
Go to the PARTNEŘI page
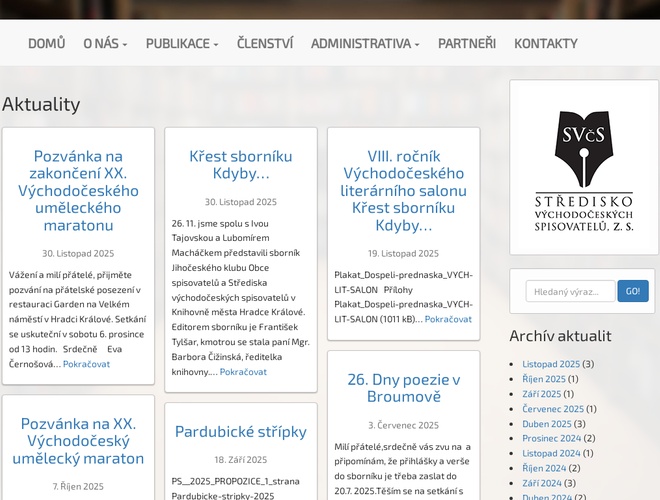coord(467,43)
